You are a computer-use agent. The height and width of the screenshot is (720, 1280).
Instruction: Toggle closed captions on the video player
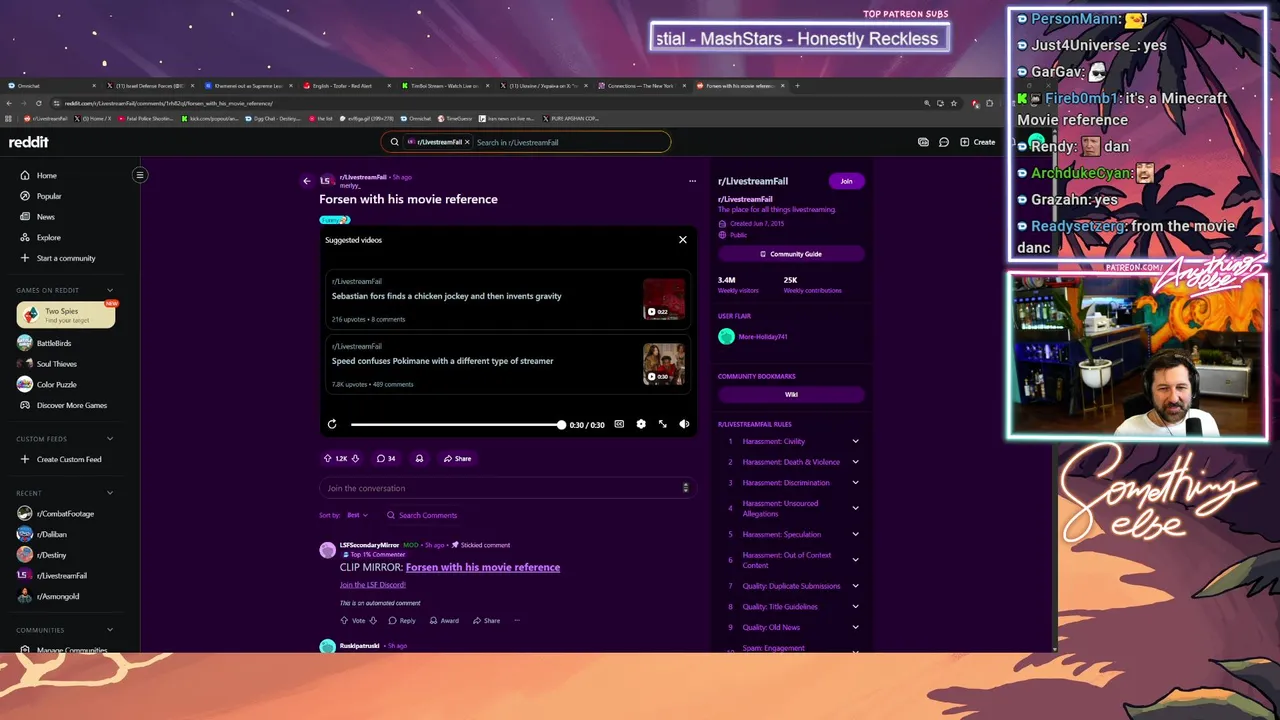tap(619, 424)
